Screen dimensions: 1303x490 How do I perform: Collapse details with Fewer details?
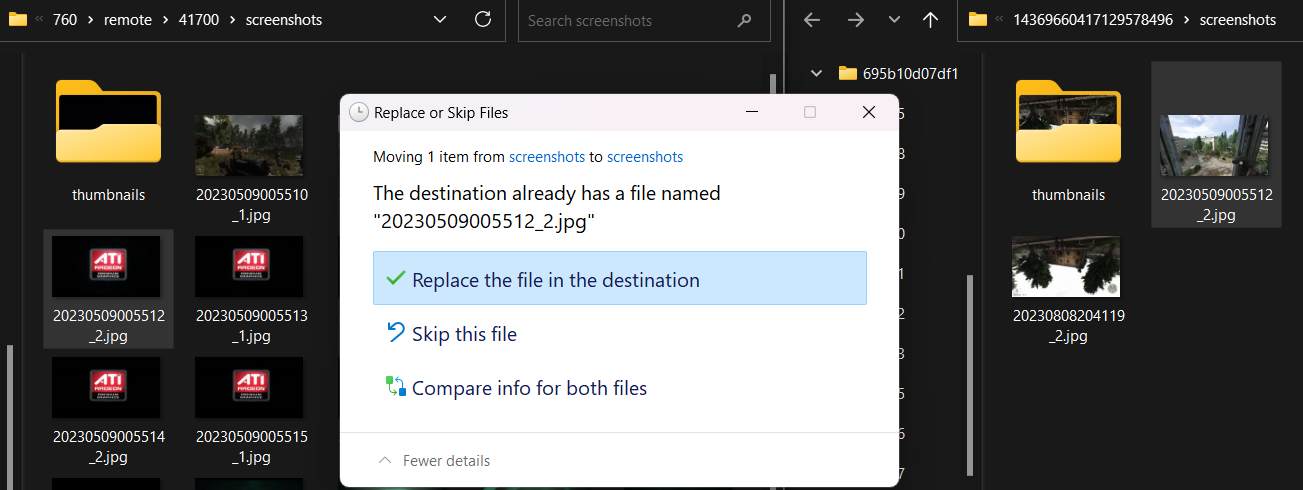pyautogui.click(x=434, y=461)
